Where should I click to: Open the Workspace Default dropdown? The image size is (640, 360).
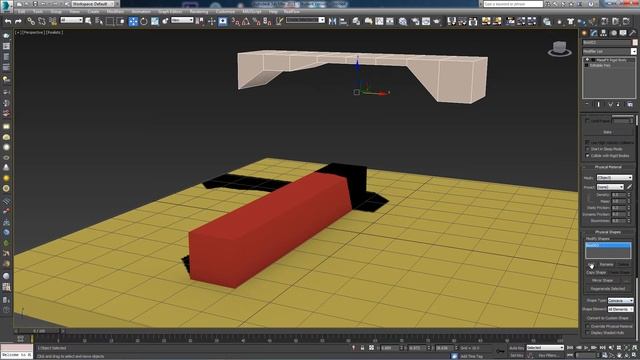[x=93, y=4]
